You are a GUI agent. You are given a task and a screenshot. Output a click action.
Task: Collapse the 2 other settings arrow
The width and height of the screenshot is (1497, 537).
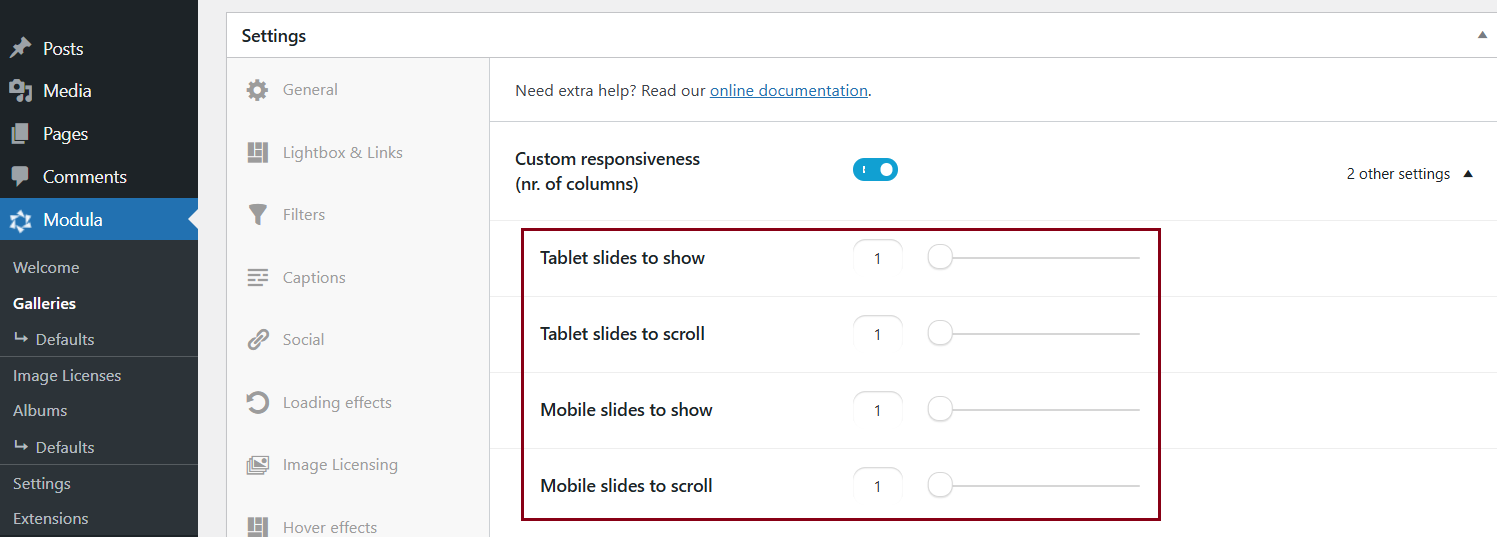[1468, 174]
